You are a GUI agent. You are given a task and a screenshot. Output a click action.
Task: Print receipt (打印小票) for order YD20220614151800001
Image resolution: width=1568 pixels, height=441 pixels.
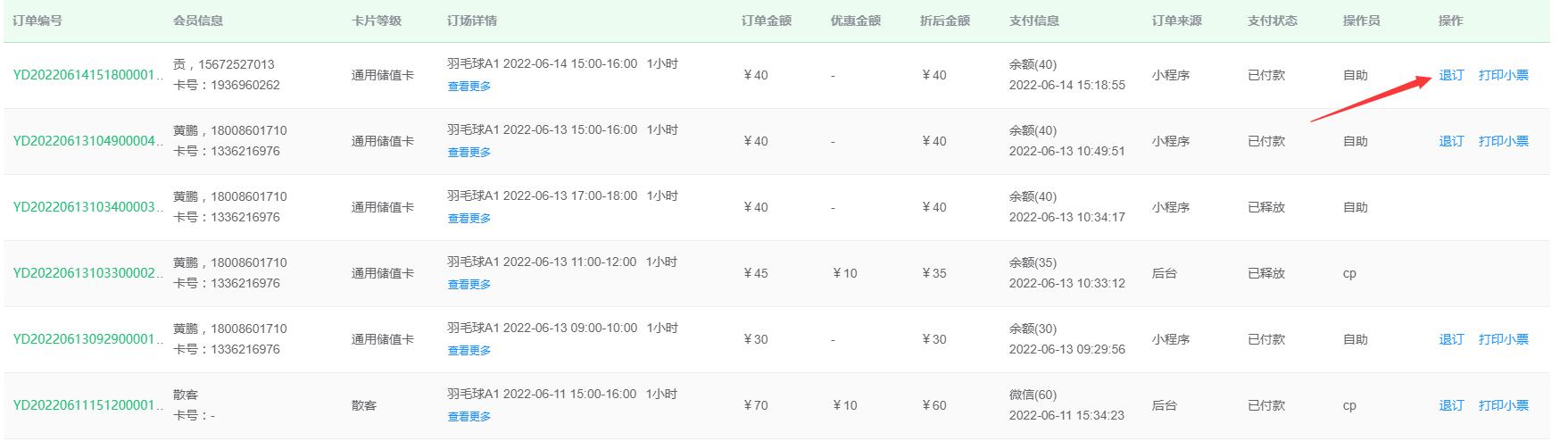point(1504,76)
